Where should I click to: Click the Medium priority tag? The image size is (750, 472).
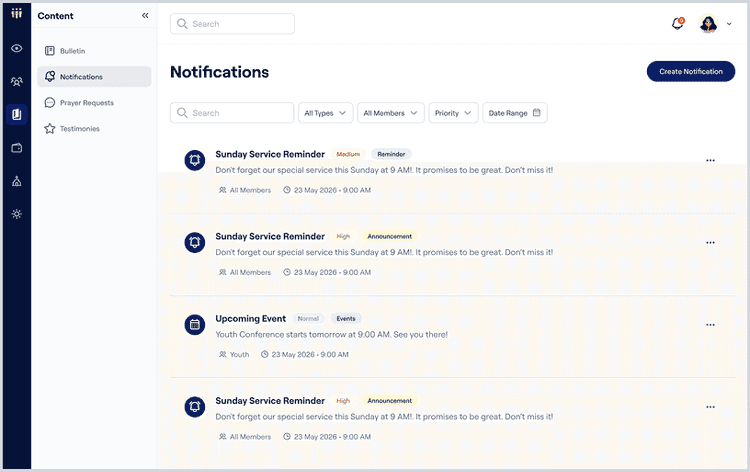pyautogui.click(x=348, y=154)
